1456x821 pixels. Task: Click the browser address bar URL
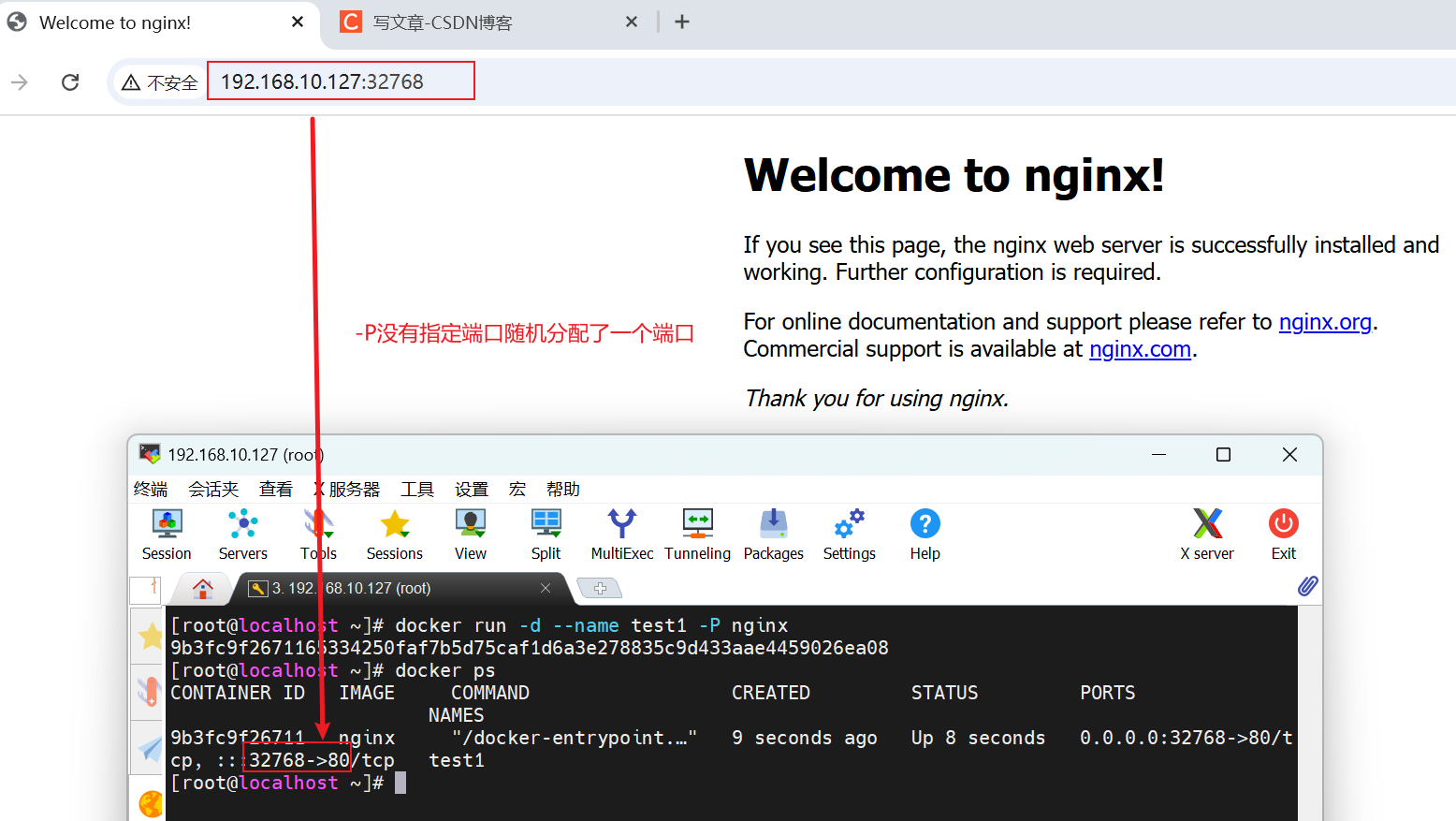click(322, 81)
